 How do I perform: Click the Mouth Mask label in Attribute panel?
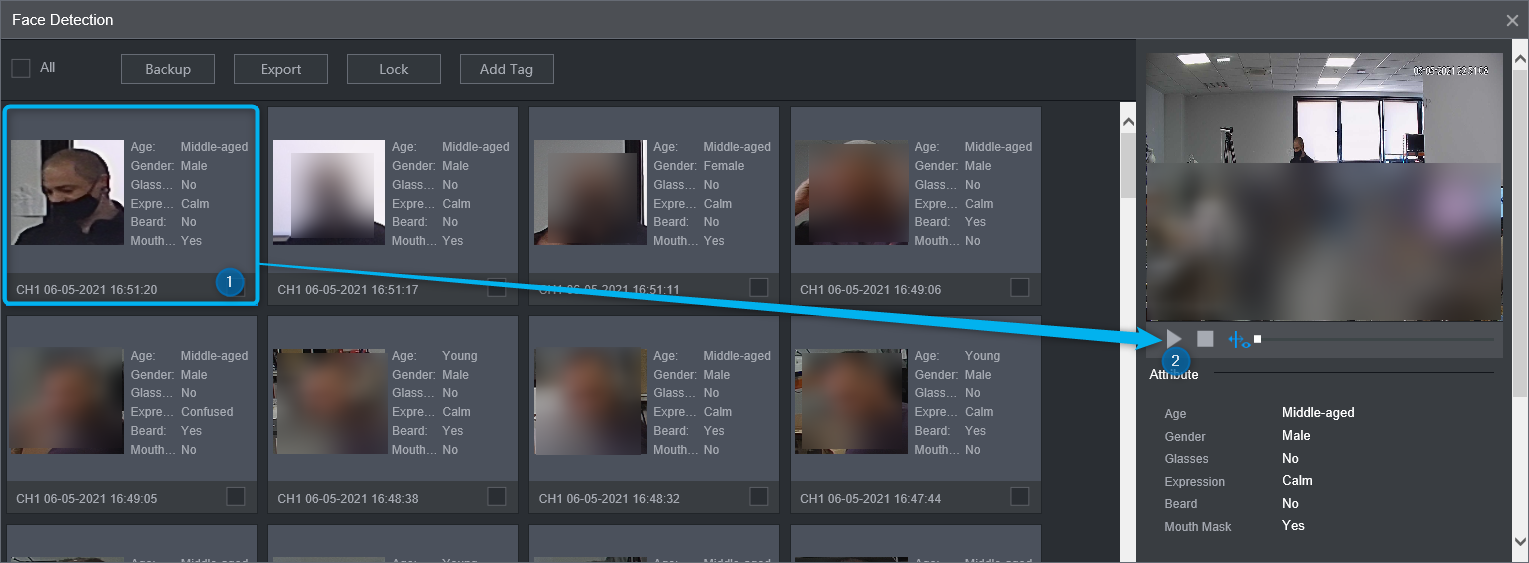[1198, 527]
